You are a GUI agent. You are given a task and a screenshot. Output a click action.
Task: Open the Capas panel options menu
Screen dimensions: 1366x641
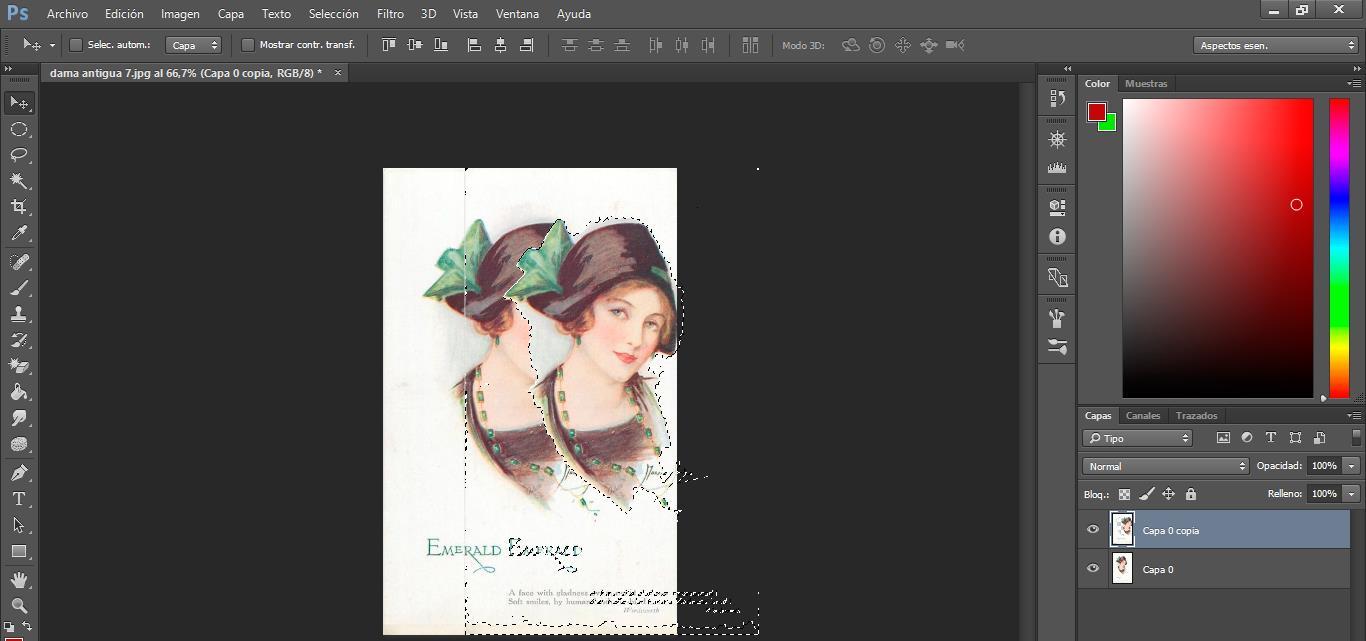pos(1354,415)
